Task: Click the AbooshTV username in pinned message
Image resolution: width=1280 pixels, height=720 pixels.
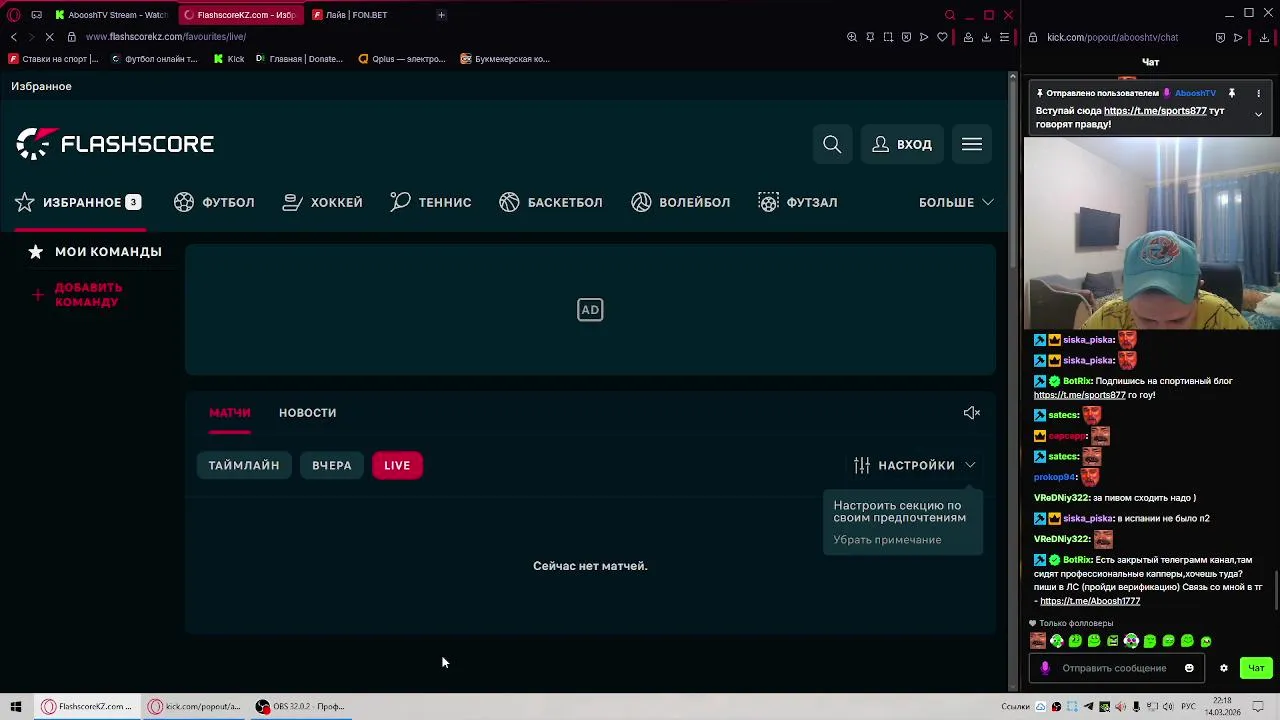Action: point(1195,93)
